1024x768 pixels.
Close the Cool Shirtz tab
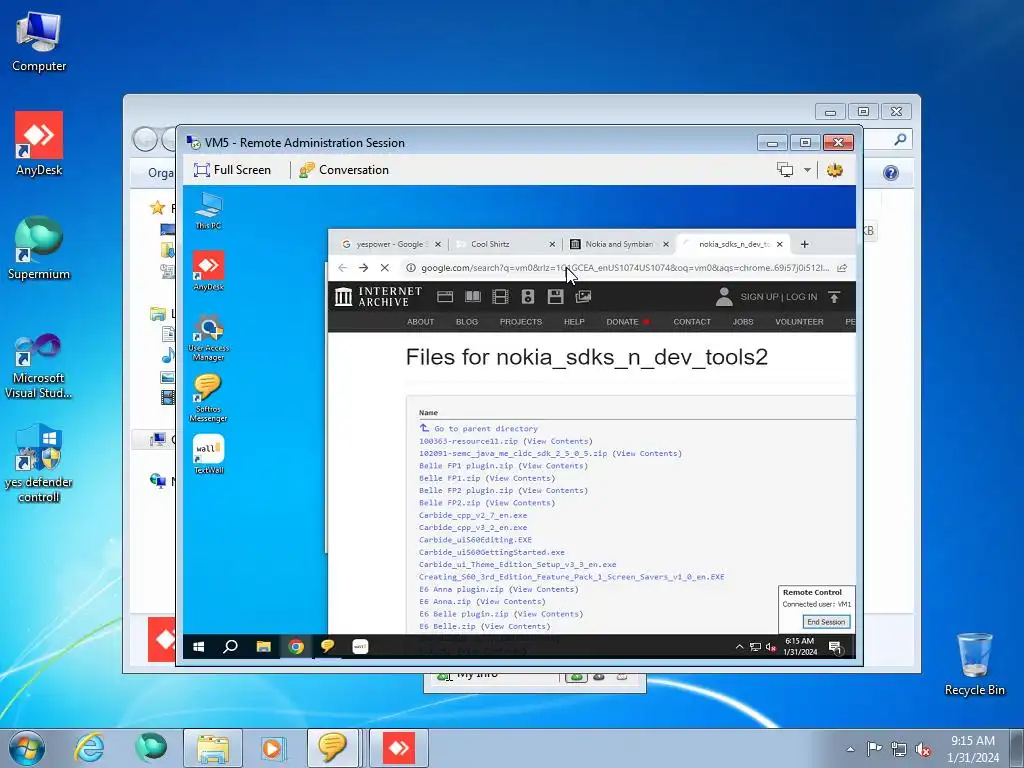pyautogui.click(x=552, y=244)
